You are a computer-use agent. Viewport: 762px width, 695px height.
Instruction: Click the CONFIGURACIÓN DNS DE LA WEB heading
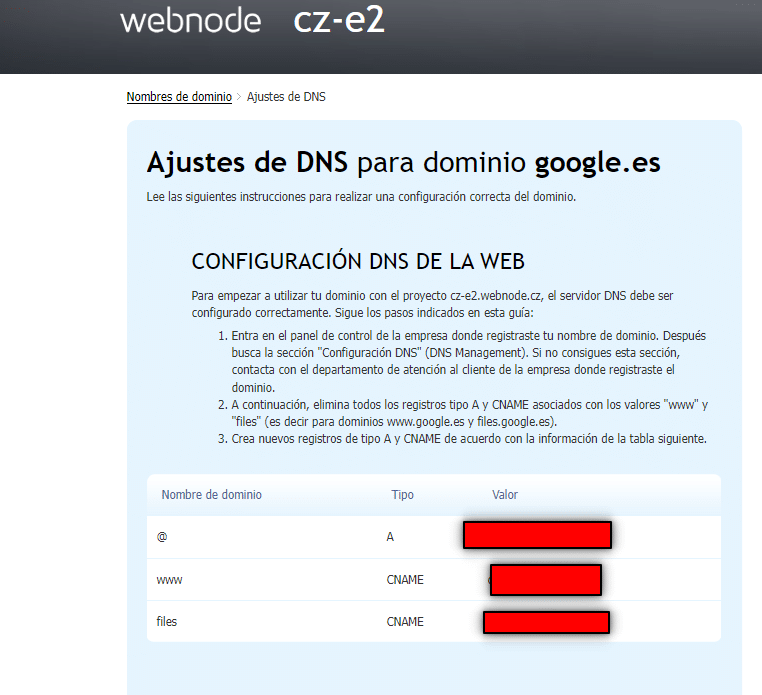coord(358,261)
